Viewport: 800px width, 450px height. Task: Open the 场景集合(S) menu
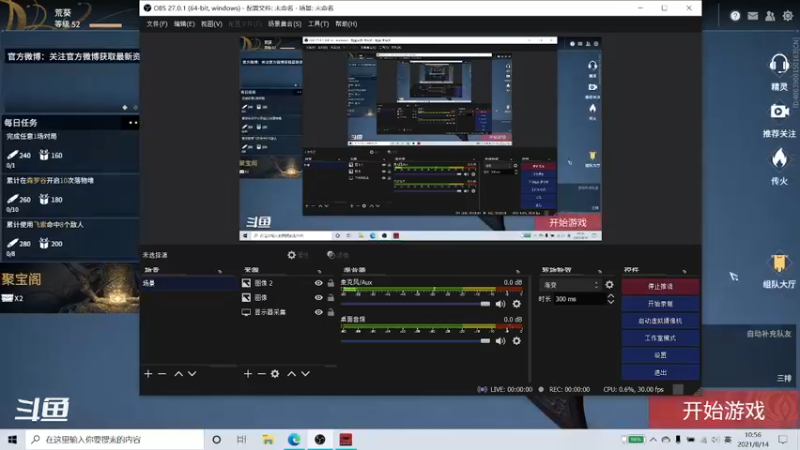[284, 24]
